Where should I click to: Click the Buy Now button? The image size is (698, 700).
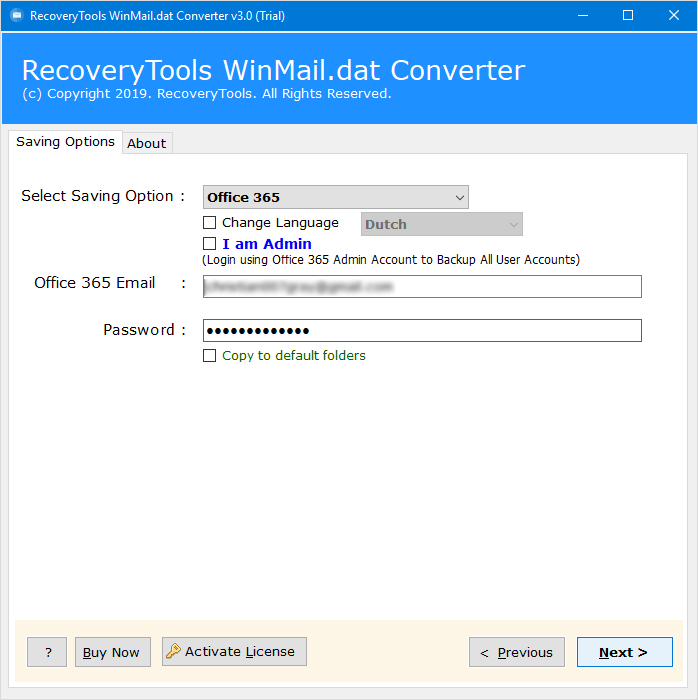(112, 652)
